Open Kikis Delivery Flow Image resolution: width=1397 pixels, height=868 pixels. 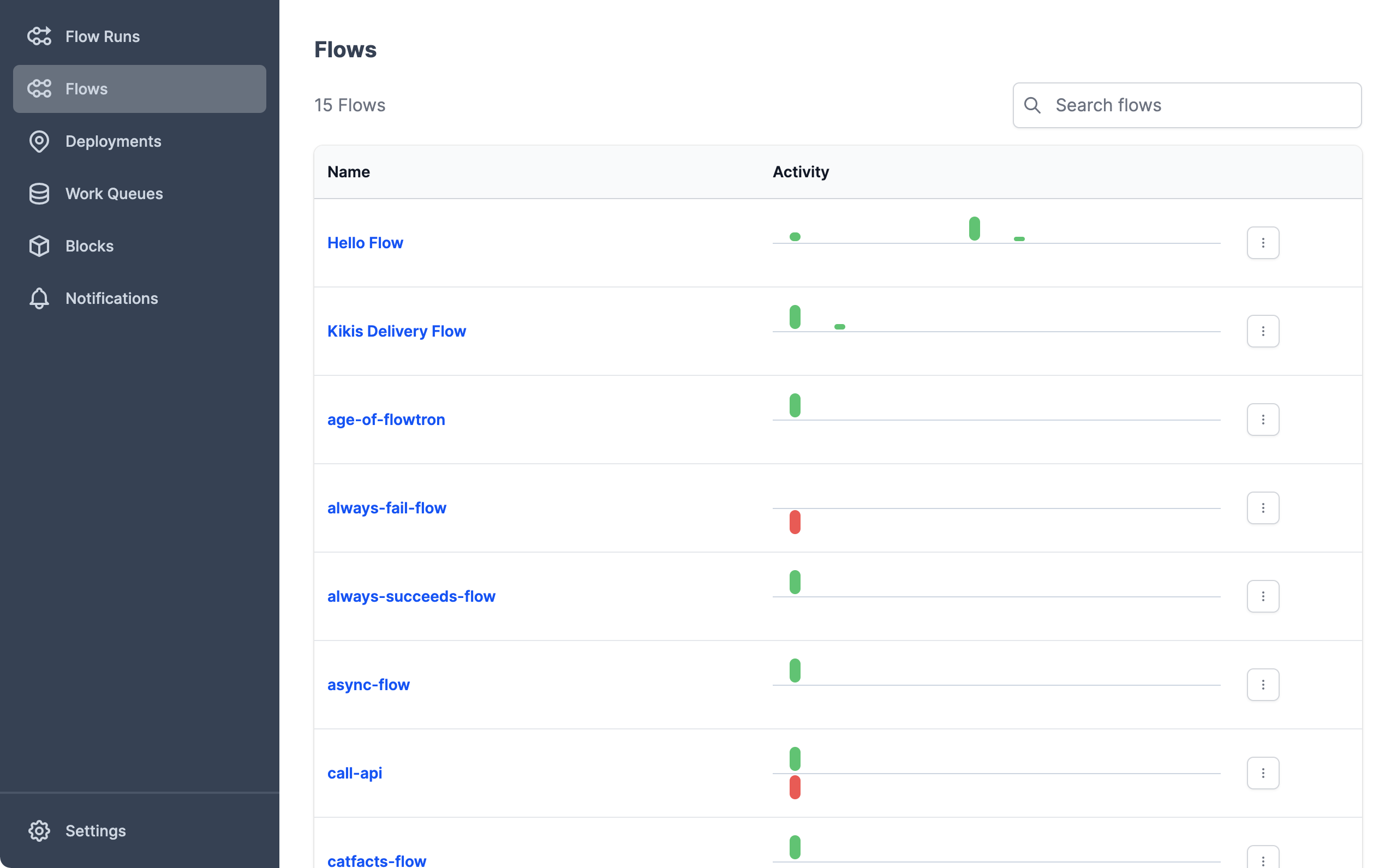[x=397, y=331]
